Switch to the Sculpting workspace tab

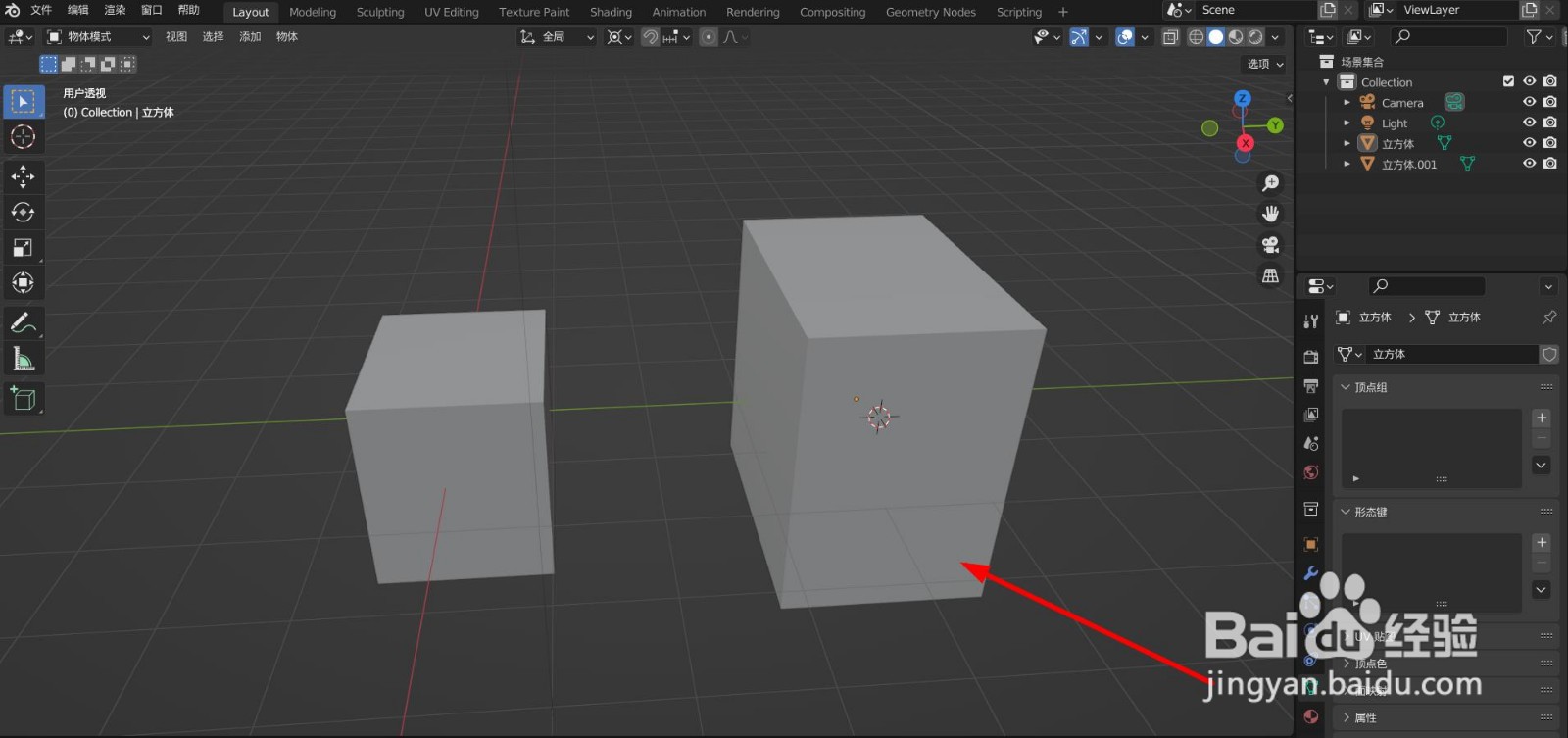click(x=380, y=12)
